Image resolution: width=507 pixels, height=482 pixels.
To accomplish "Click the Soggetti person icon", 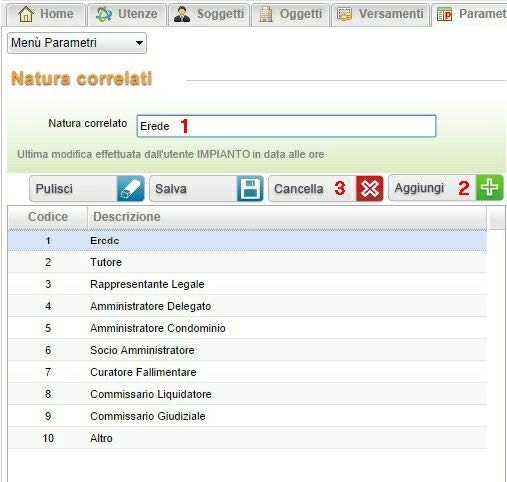I will click(x=182, y=14).
